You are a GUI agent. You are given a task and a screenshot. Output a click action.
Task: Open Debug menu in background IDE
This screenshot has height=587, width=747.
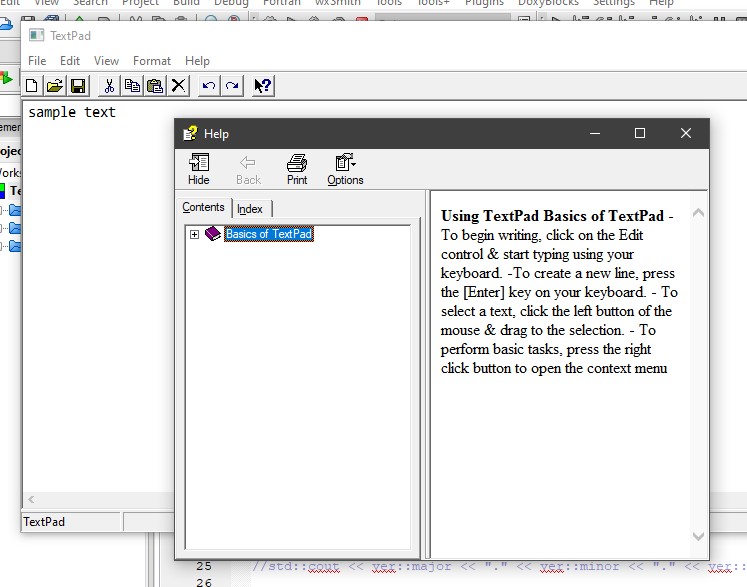click(x=231, y=3)
